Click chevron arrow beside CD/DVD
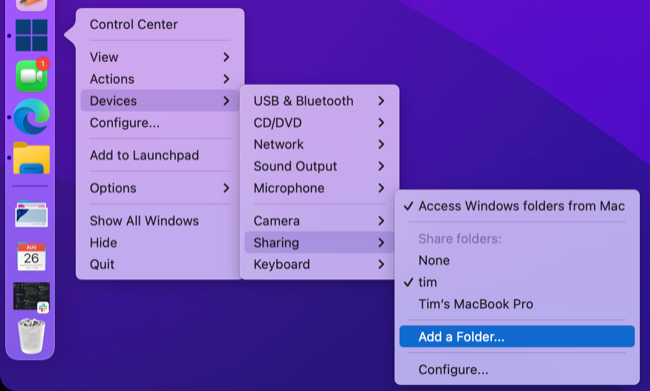This screenshot has height=391, width=650. (381, 123)
